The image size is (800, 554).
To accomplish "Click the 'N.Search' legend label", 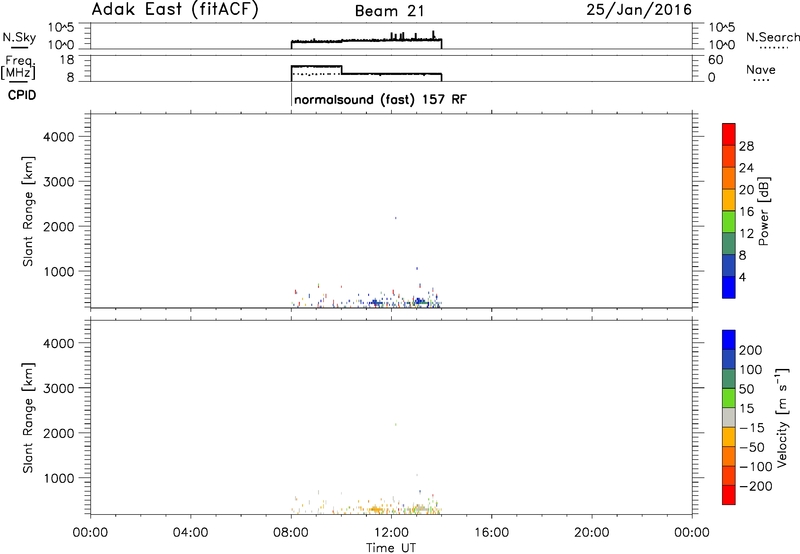I will (773, 37).
